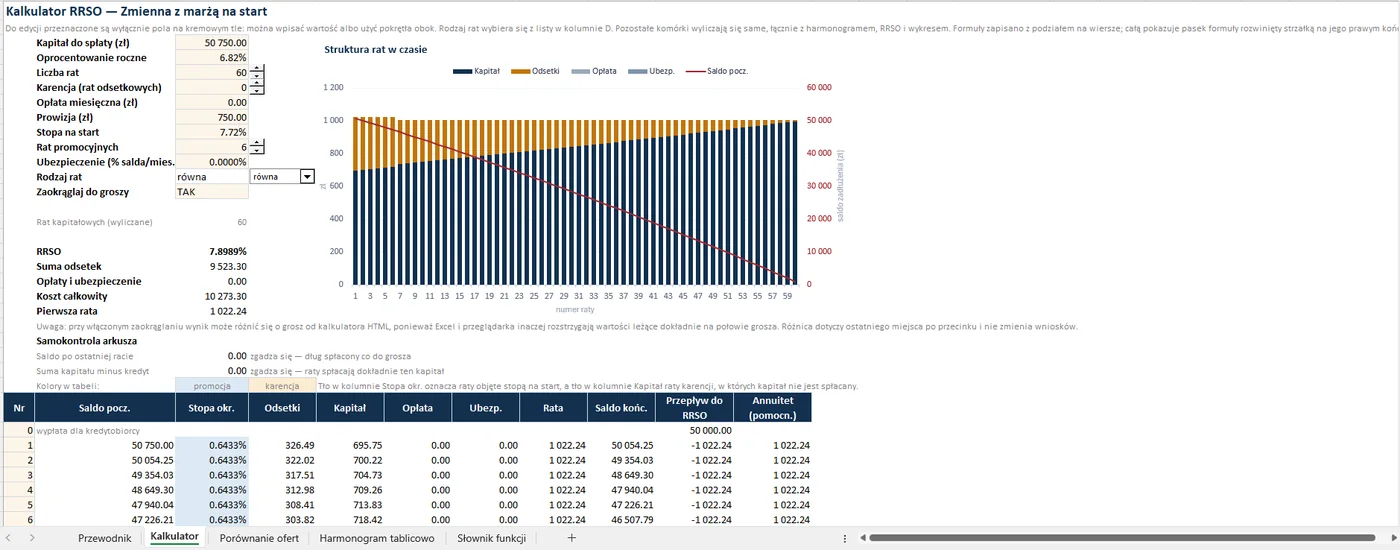The width and height of the screenshot is (1400, 550).
Task: Select Karencja value cell 0
Action: coord(211,88)
